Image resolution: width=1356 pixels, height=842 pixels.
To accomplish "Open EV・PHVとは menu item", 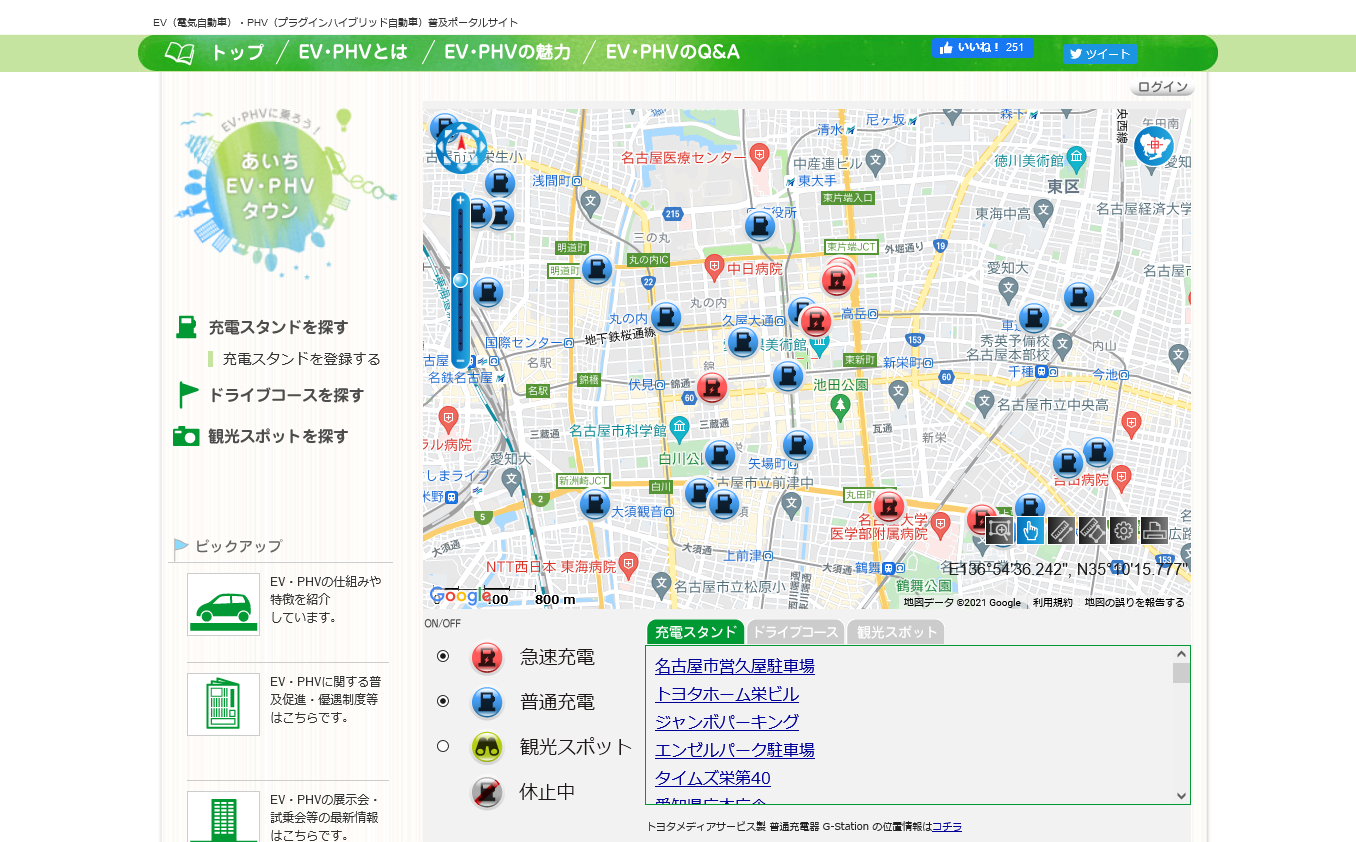I will tap(353, 53).
